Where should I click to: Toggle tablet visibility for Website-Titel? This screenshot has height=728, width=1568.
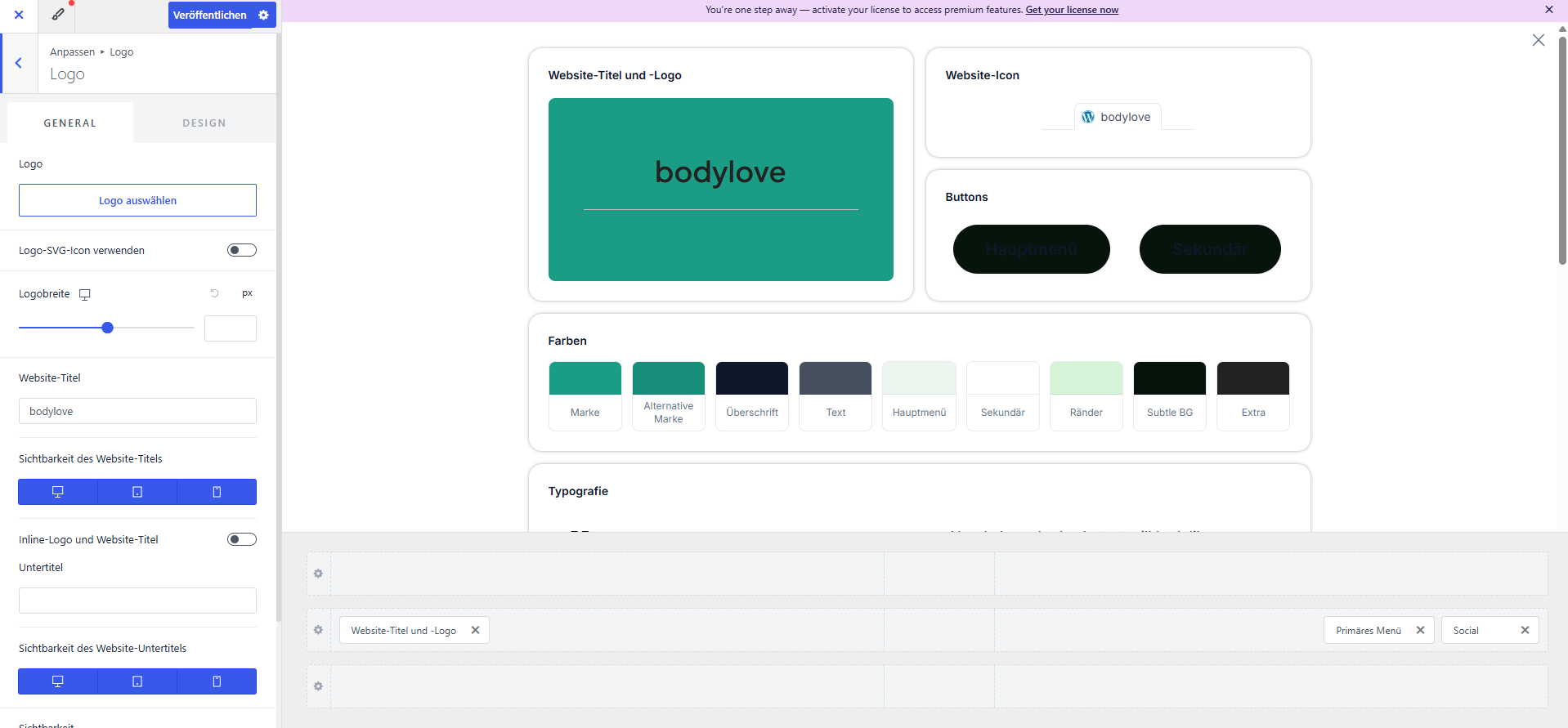[137, 492]
